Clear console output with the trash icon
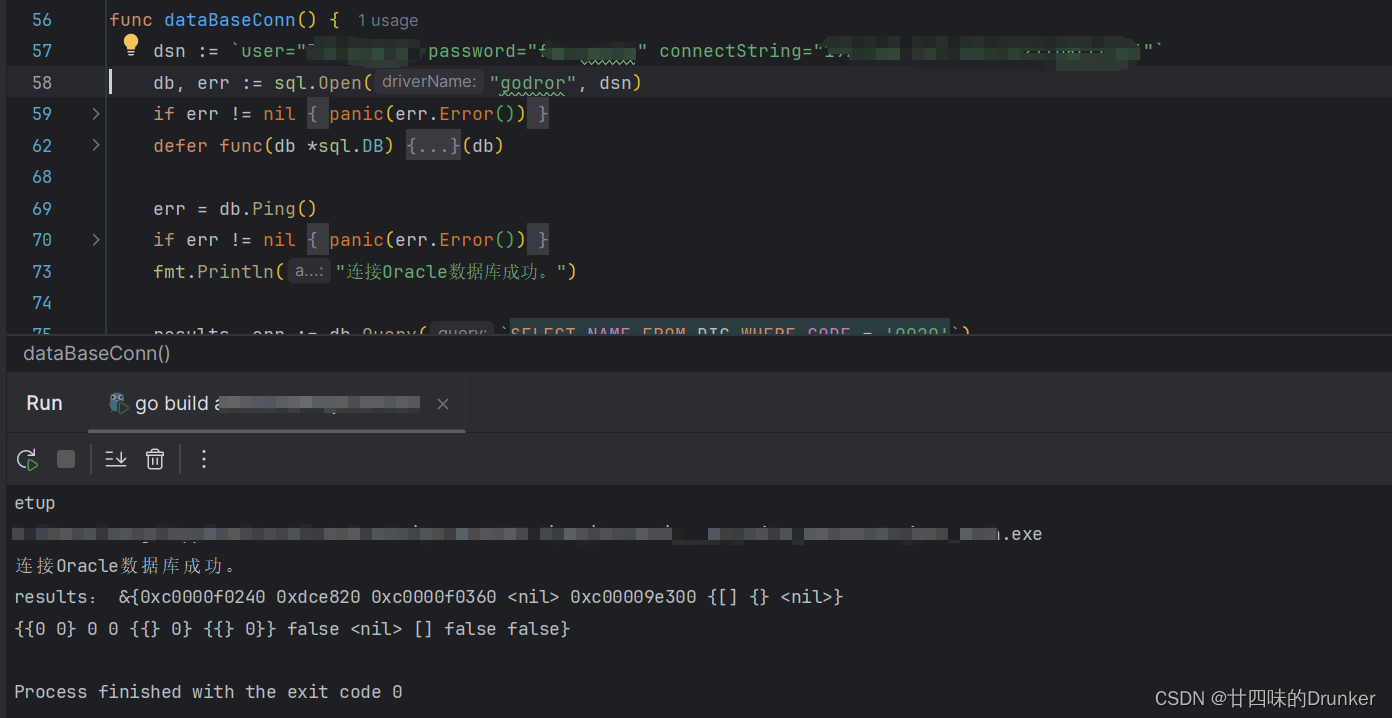Image resolution: width=1392 pixels, height=718 pixels. 155,459
